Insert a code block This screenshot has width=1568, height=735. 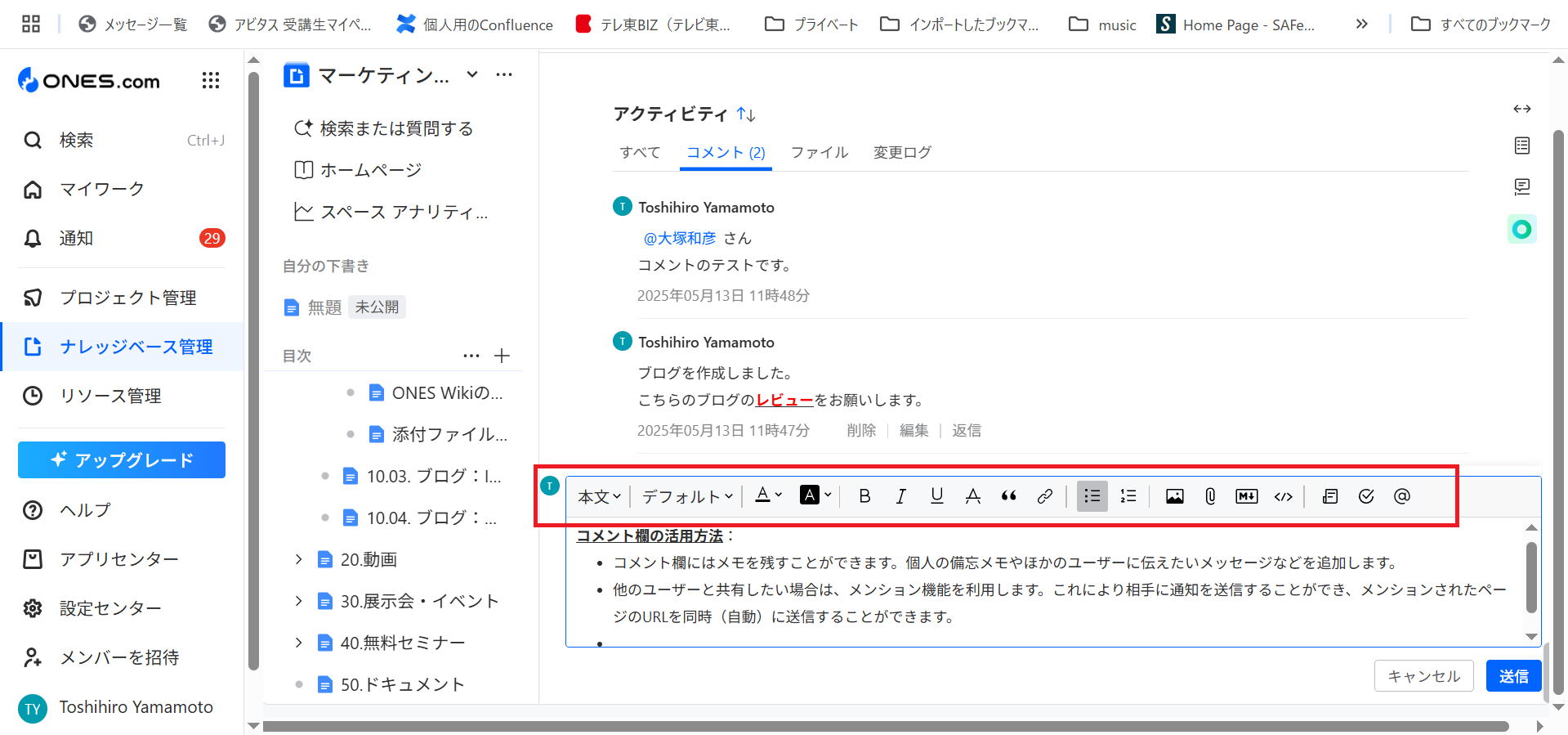point(1283,496)
